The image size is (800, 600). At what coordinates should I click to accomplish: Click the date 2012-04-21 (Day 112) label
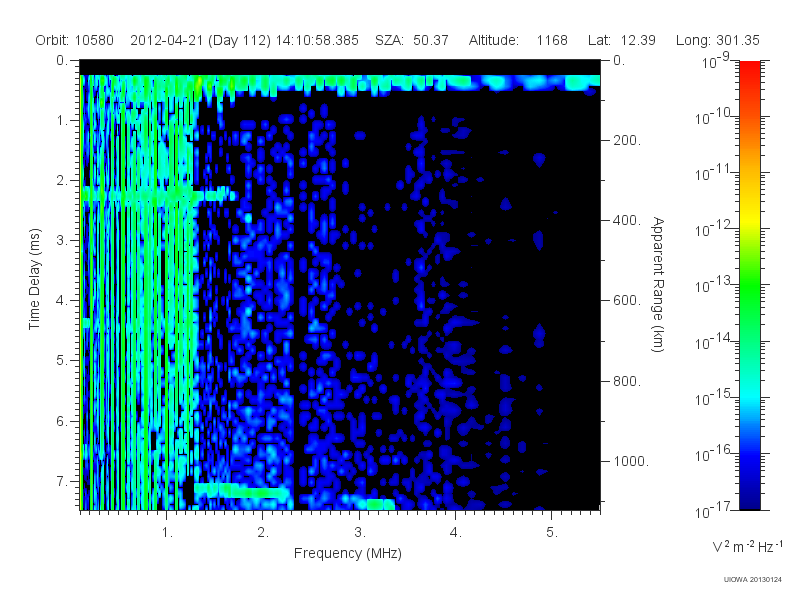[x=201, y=40]
